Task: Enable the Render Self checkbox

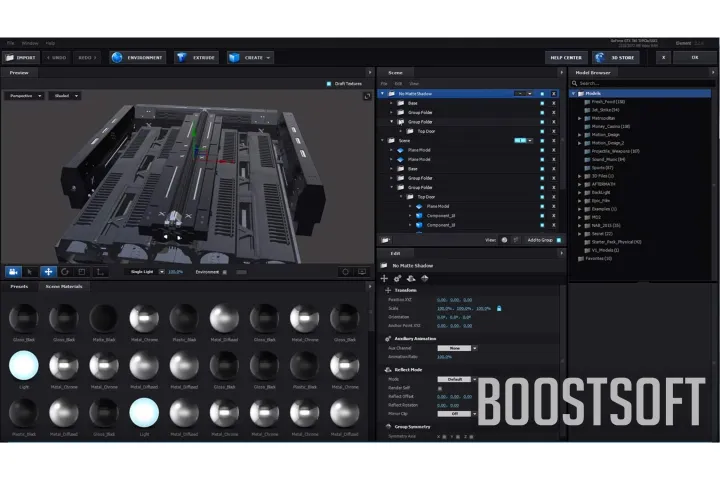Action: click(440, 388)
